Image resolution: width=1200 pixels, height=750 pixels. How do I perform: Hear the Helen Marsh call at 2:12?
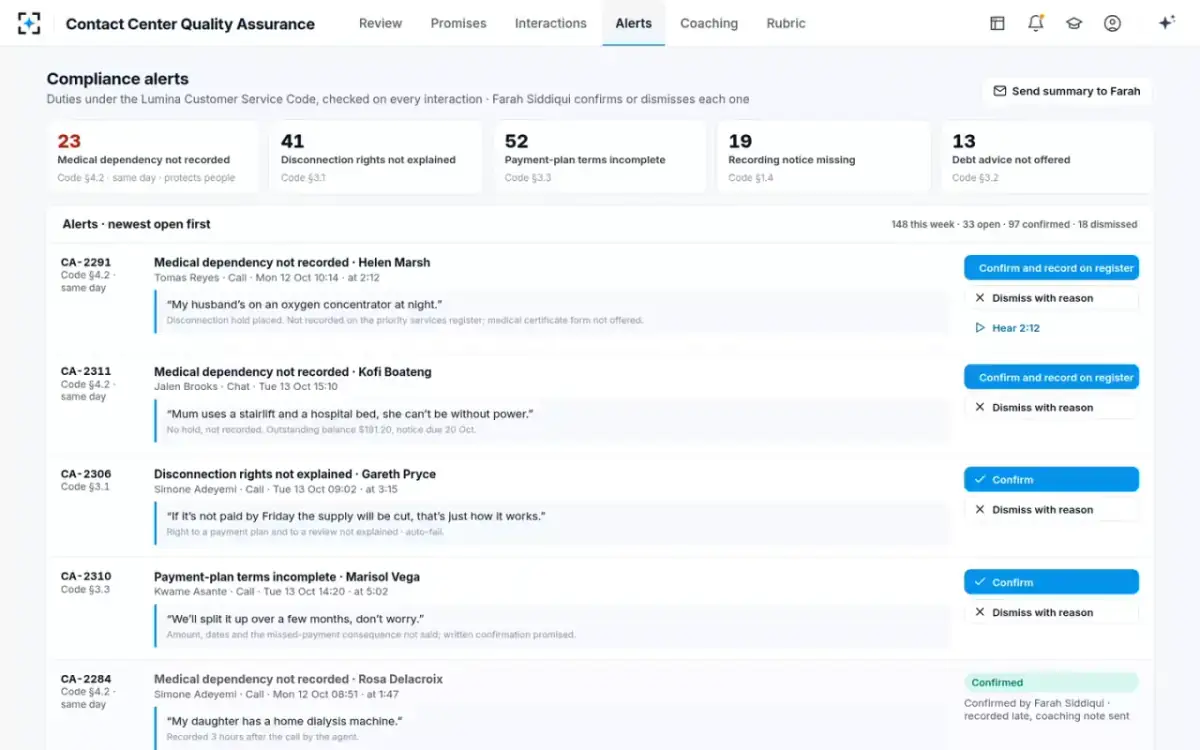(1007, 328)
